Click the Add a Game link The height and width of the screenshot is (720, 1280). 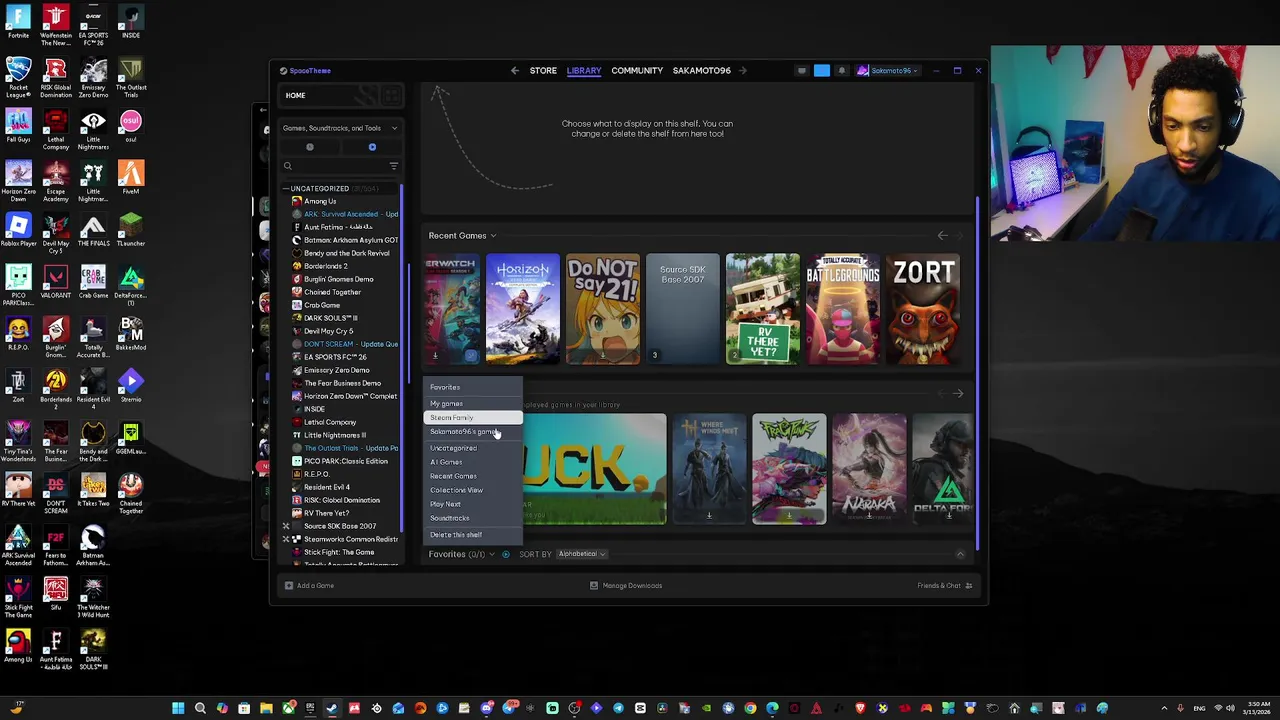coord(315,586)
